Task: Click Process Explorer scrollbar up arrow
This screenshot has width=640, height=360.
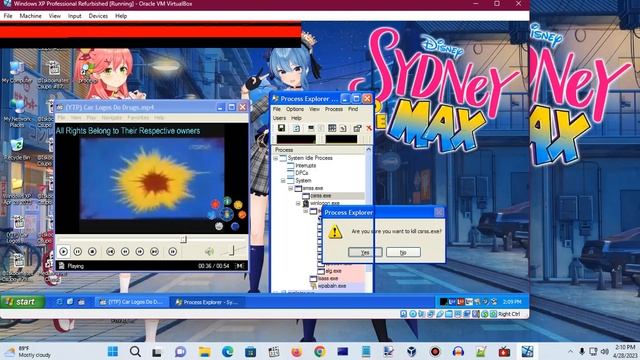Action: pyautogui.click(x=369, y=150)
